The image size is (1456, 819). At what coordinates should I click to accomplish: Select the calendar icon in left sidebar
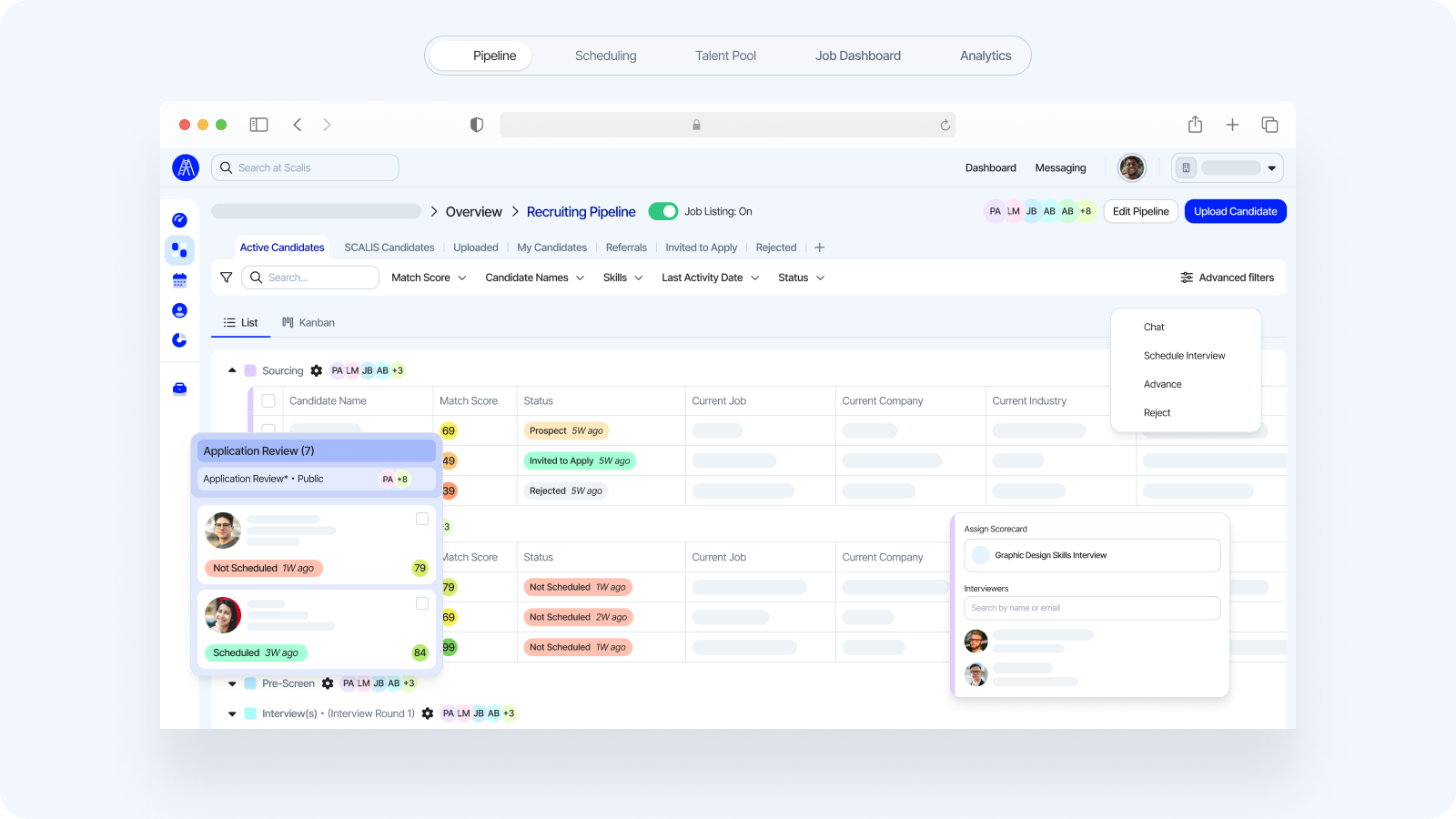coord(179,279)
